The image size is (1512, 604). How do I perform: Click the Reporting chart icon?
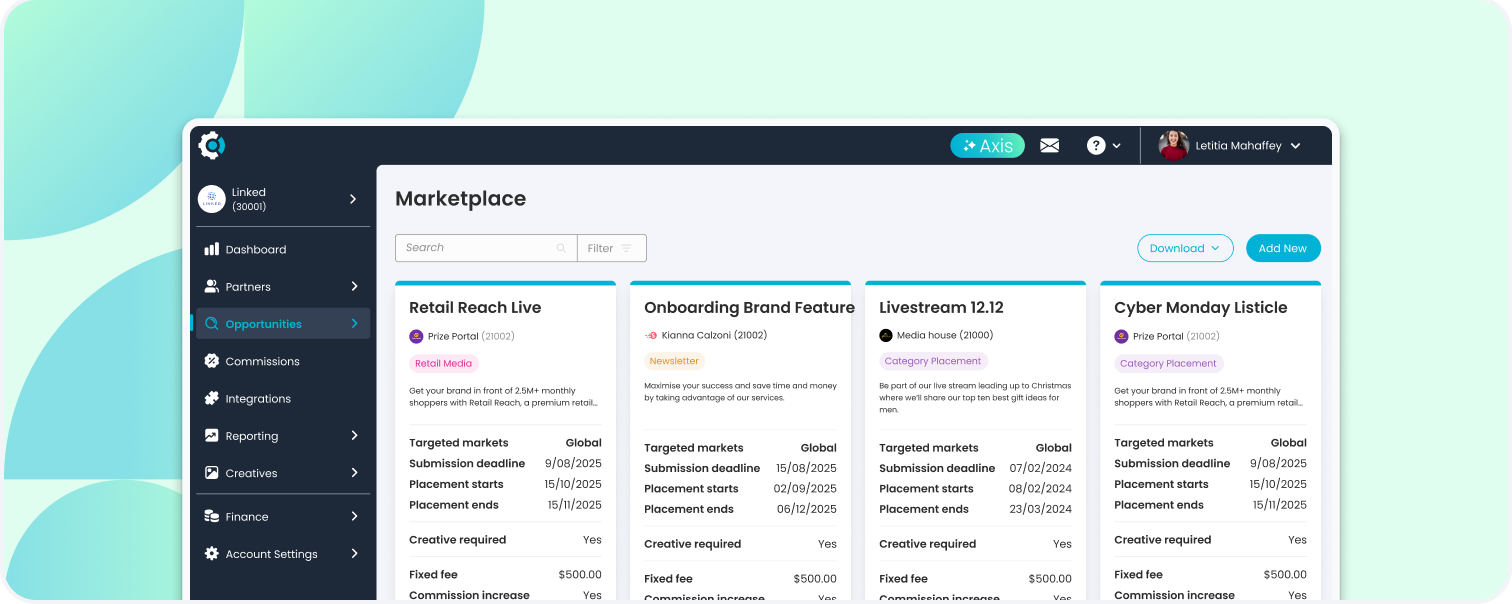(x=211, y=436)
